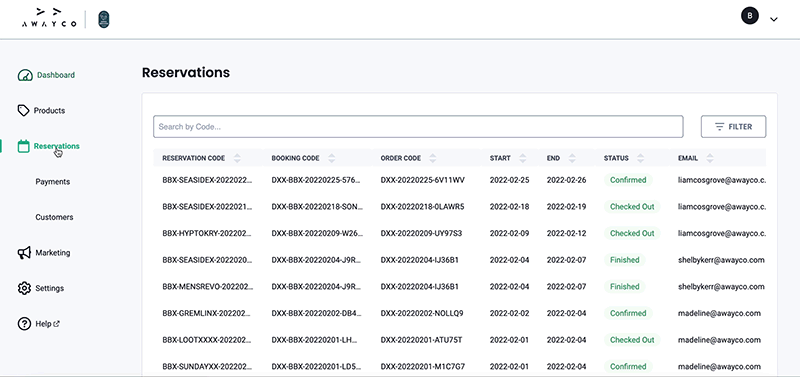Click booking code DXX-BBX-20220218-SON…
The width and height of the screenshot is (800, 377).
click(x=317, y=207)
